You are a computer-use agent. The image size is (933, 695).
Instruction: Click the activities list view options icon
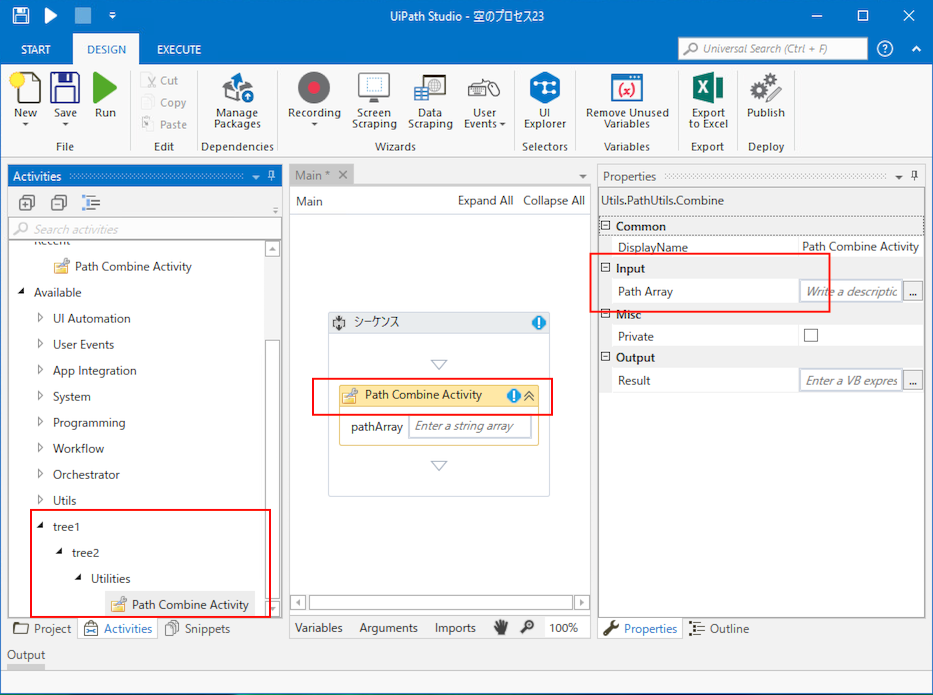coord(91,203)
